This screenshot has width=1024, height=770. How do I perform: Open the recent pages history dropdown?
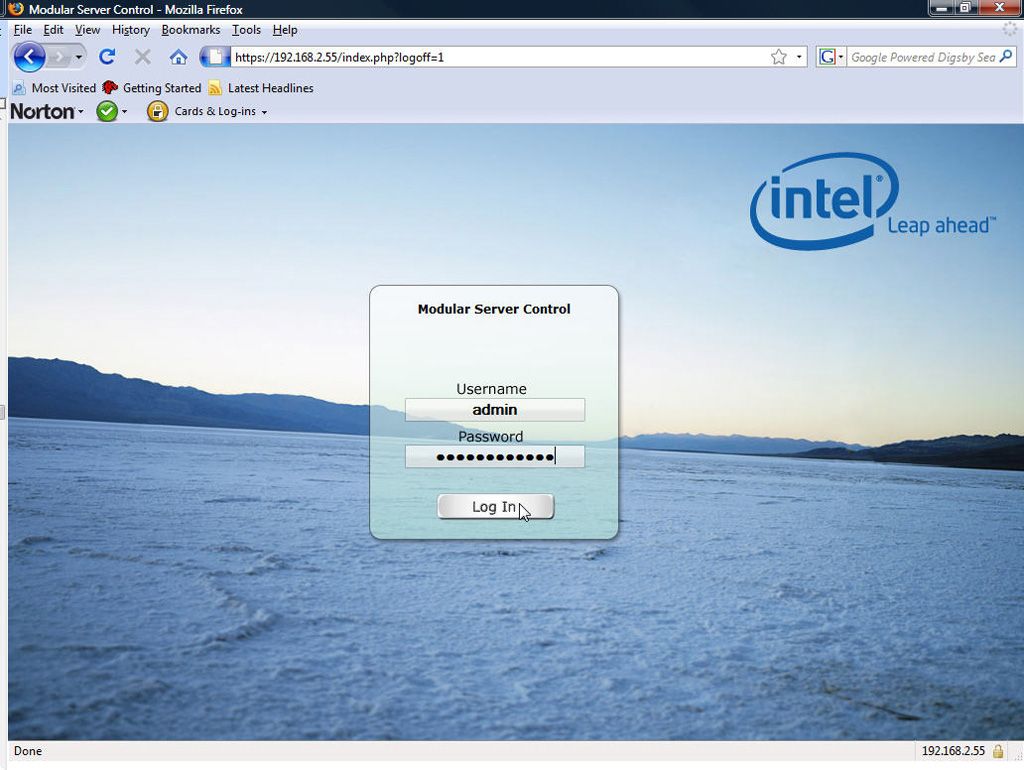[x=78, y=57]
